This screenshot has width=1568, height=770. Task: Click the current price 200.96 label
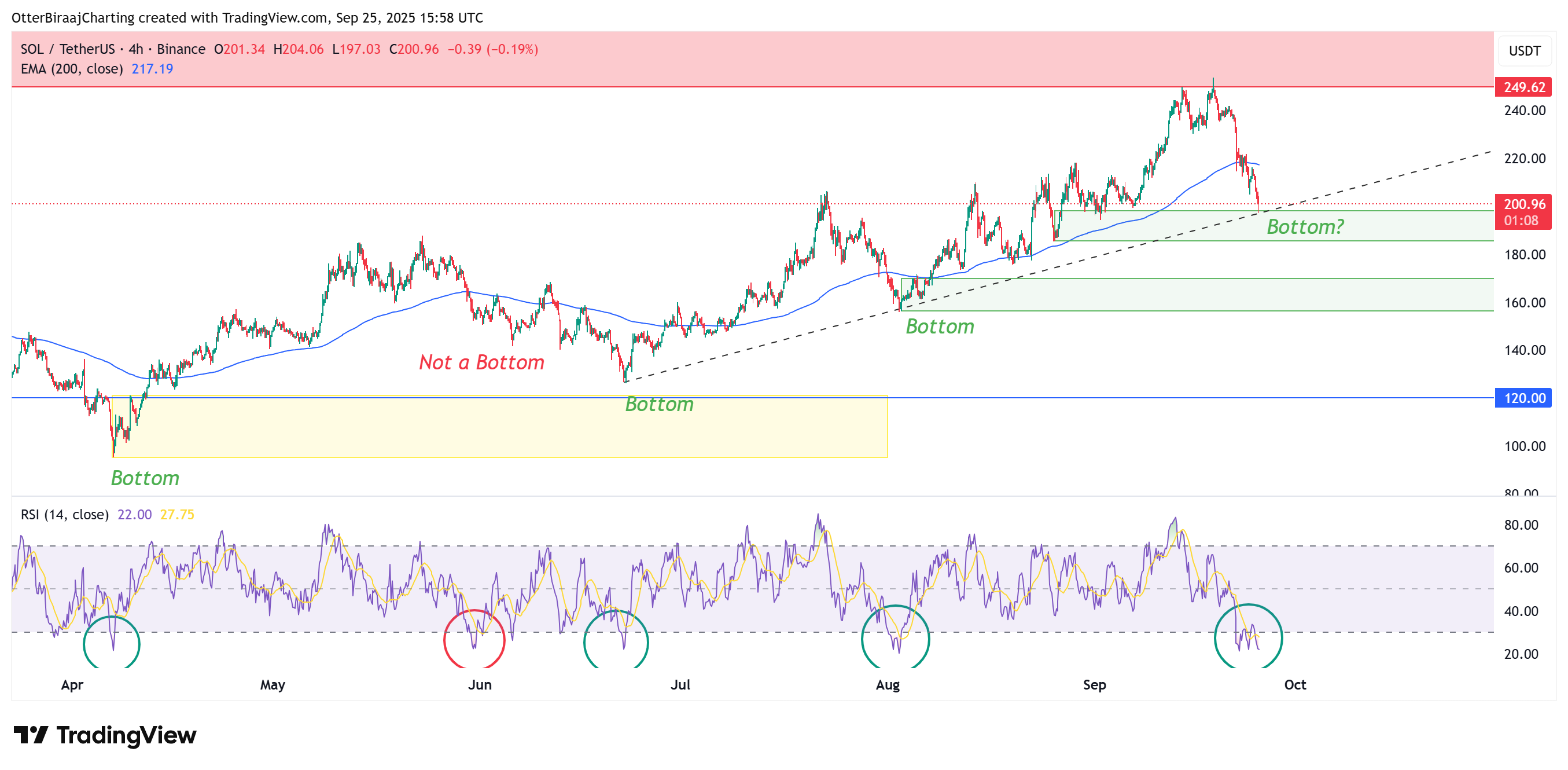(1523, 205)
